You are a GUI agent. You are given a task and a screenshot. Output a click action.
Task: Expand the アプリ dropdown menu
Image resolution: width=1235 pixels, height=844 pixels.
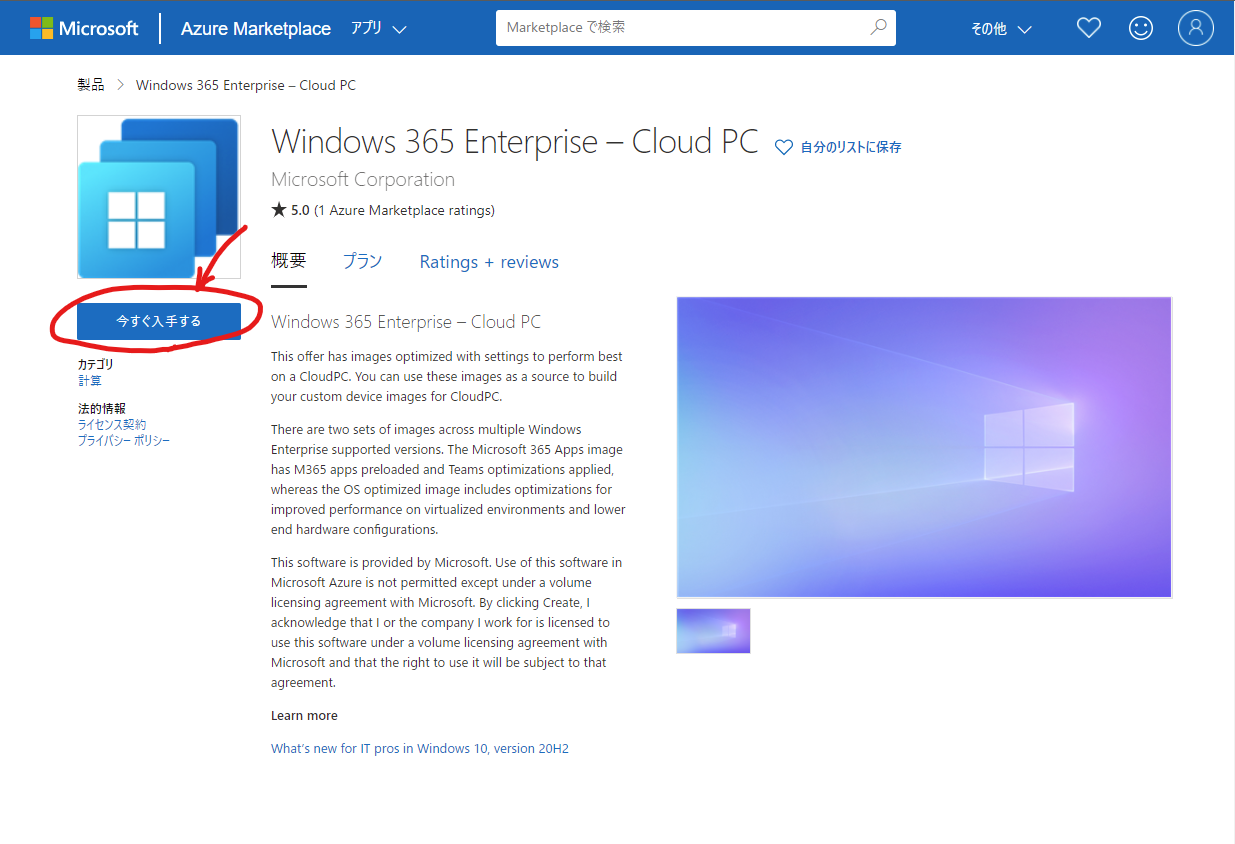click(378, 28)
